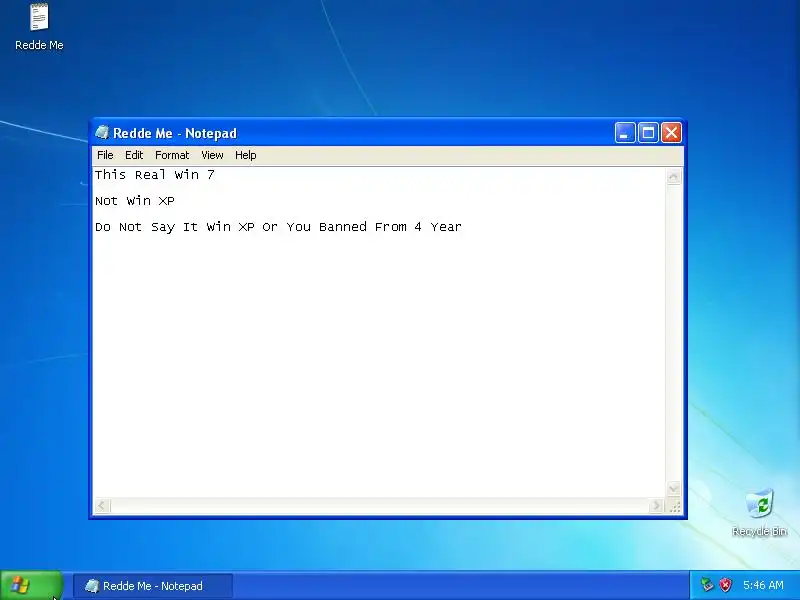The image size is (800, 600).
Task: Click the 5:46 AM taskbar clock
Action: [763, 585]
